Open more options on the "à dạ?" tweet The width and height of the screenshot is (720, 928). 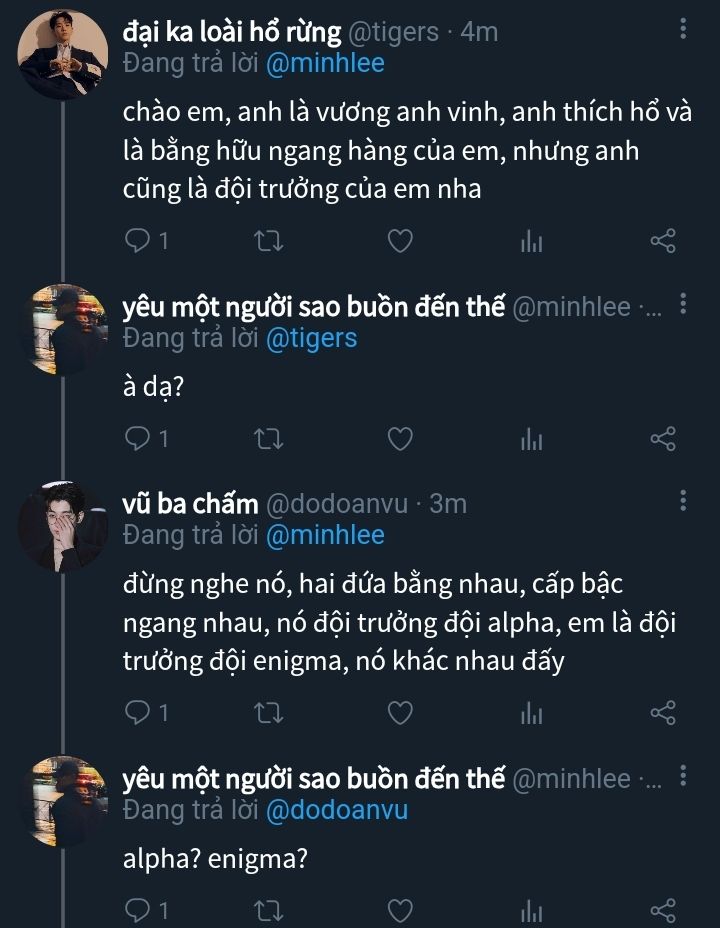683,305
